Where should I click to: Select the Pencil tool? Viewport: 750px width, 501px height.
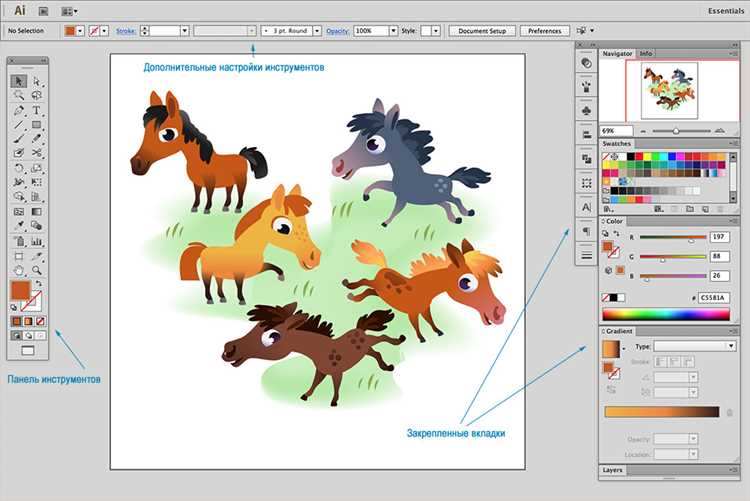click(36, 139)
